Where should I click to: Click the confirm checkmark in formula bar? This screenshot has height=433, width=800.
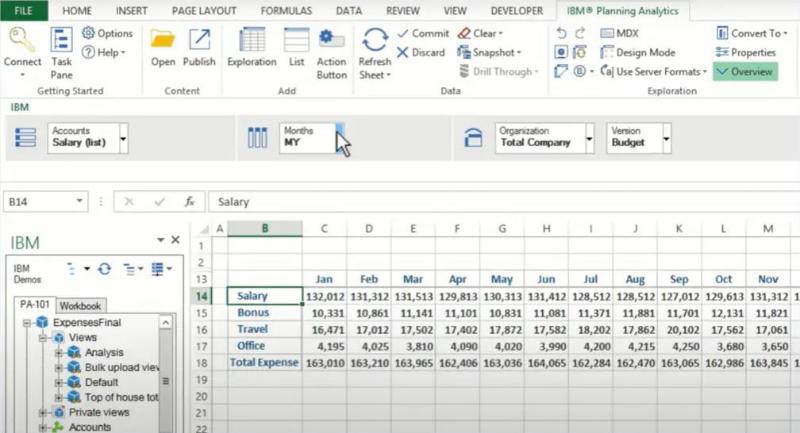coord(160,202)
